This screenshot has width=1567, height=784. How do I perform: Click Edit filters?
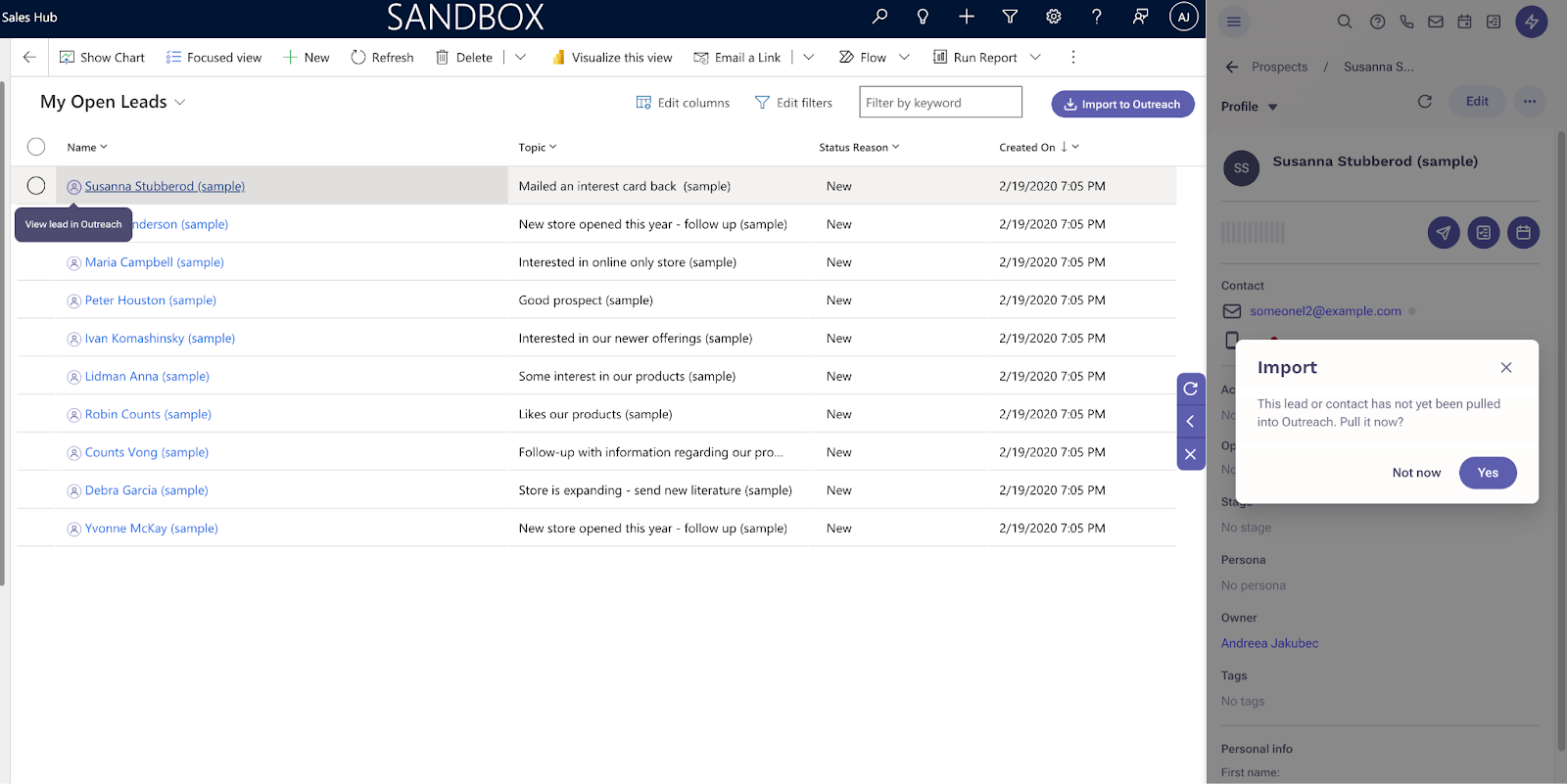793,103
